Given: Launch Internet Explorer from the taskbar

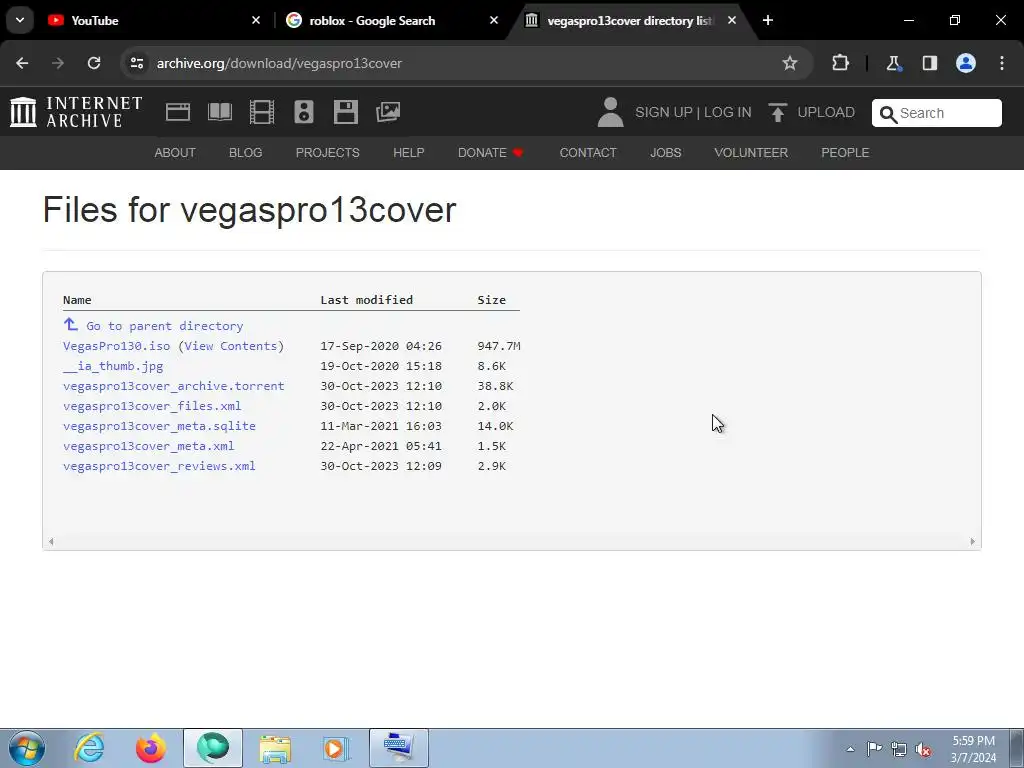Looking at the screenshot, I should point(89,748).
